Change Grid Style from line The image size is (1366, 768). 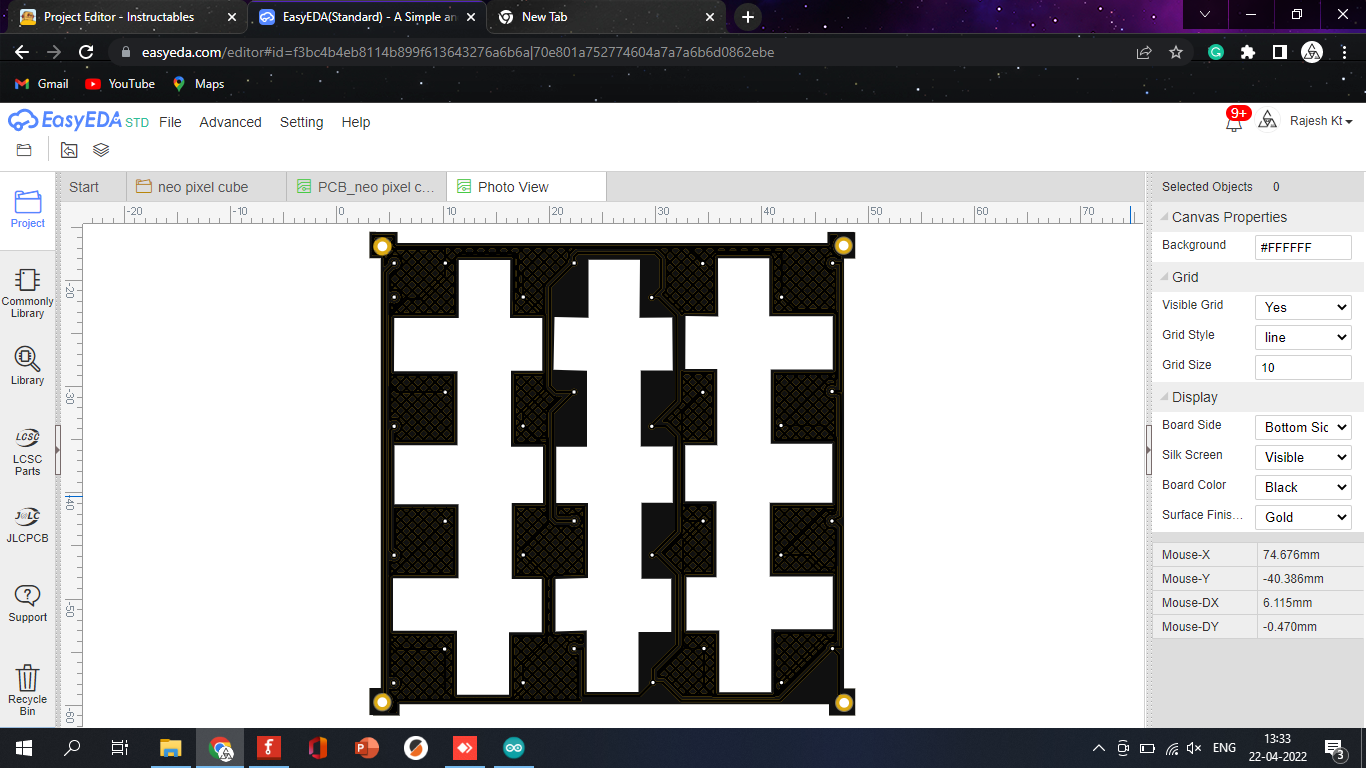click(1302, 337)
